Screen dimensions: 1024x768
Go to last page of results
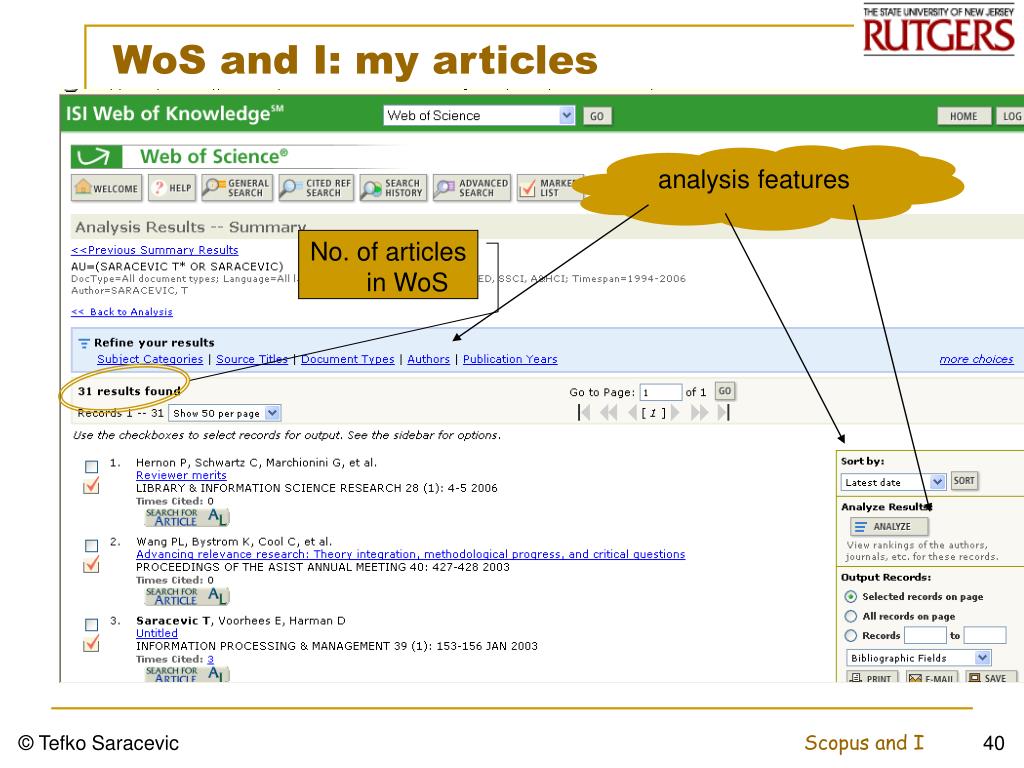pyautogui.click(x=724, y=412)
